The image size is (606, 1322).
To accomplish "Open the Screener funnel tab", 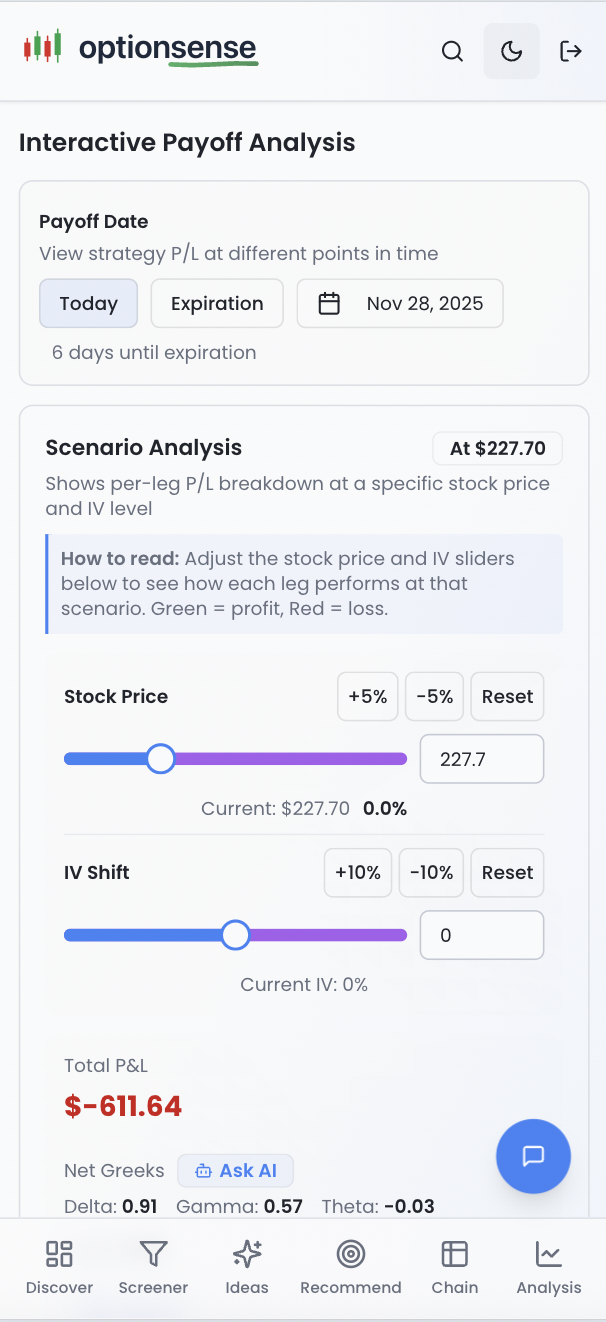I will pos(153,1267).
